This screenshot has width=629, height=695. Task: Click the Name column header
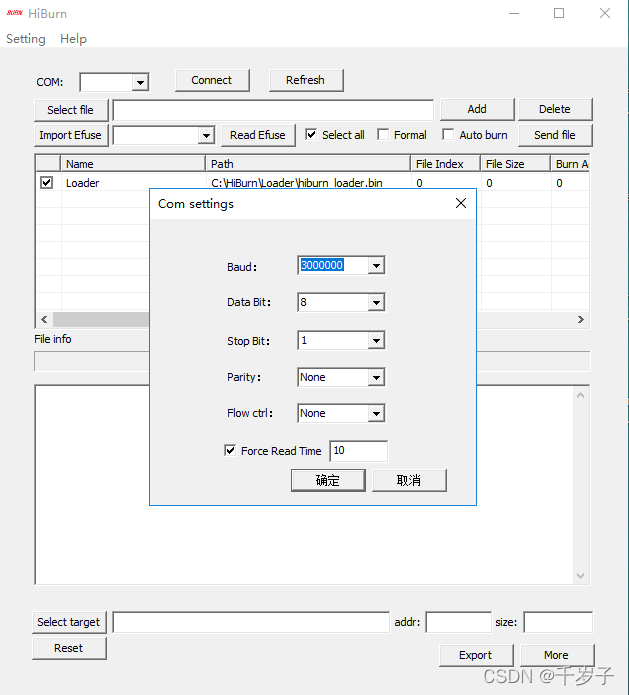click(133, 164)
